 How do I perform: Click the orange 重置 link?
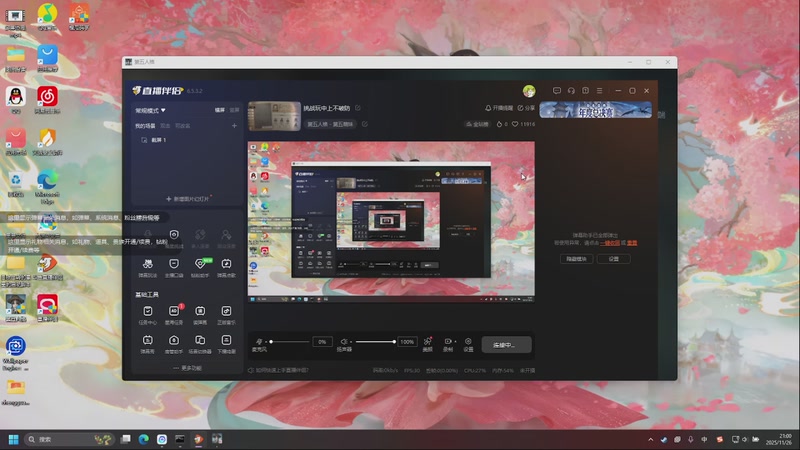[632, 243]
